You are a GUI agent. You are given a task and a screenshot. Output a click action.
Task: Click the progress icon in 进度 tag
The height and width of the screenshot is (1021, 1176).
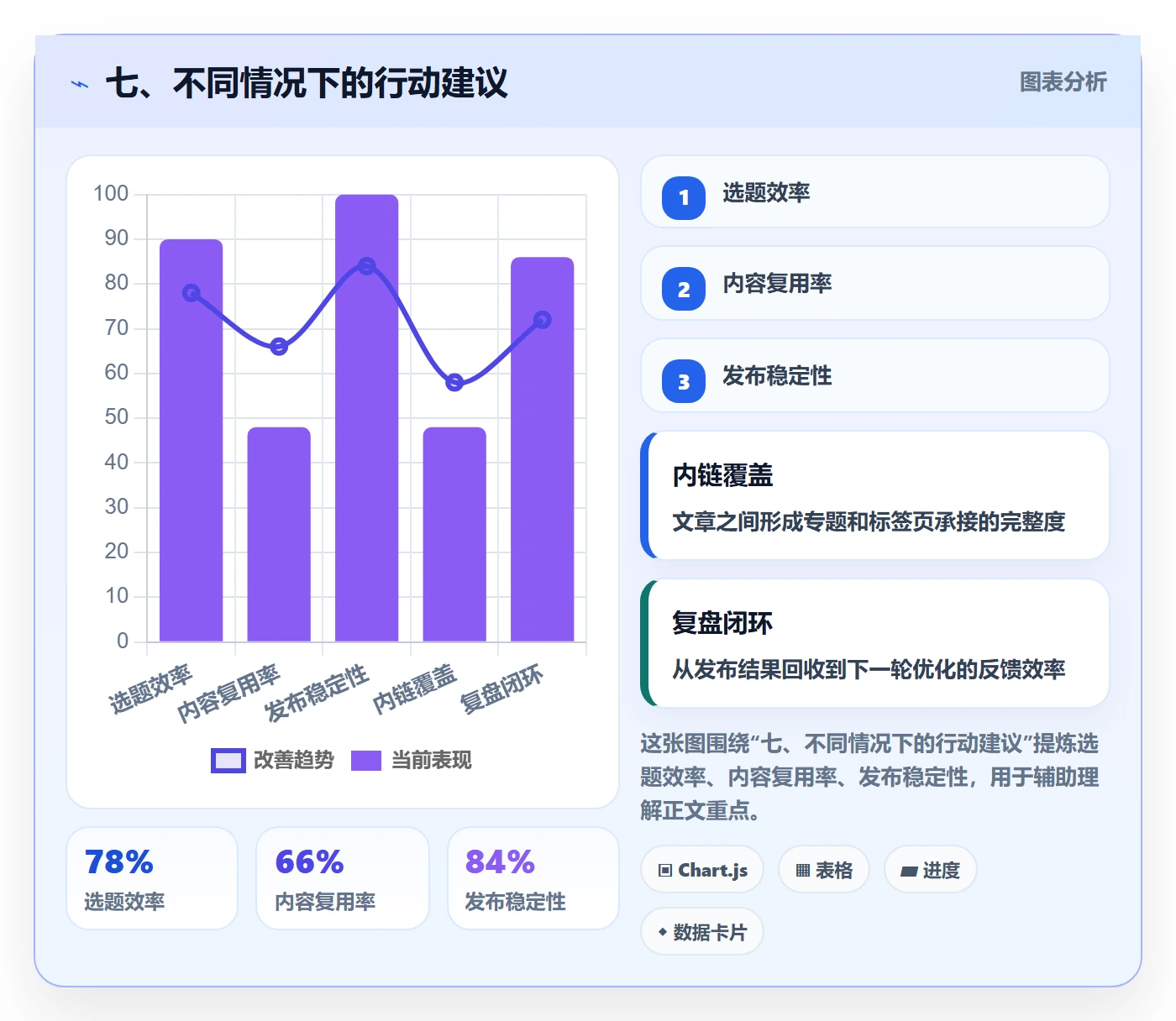tap(909, 871)
